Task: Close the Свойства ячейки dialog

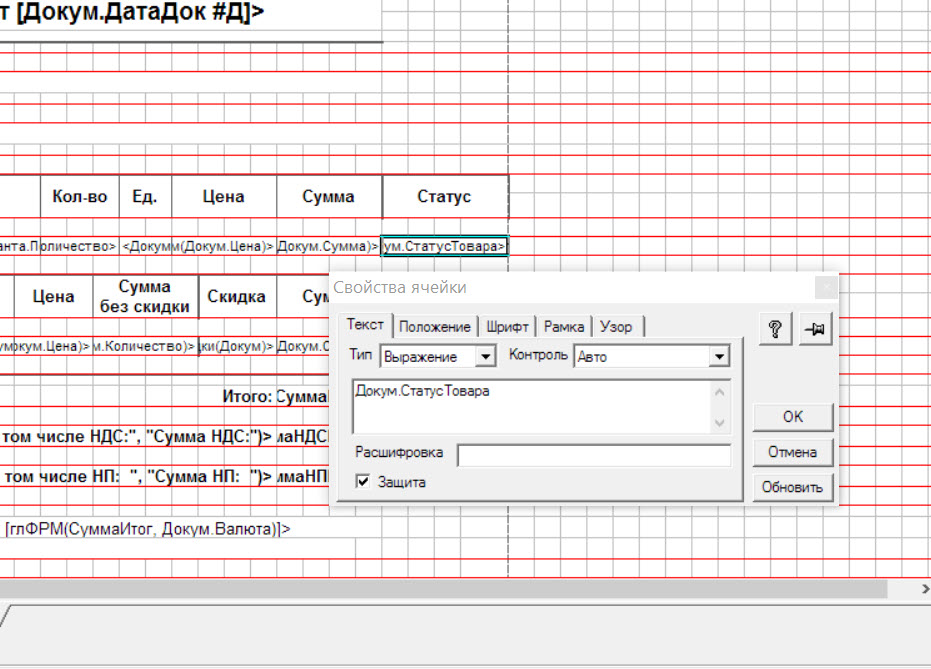Action: (826, 287)
